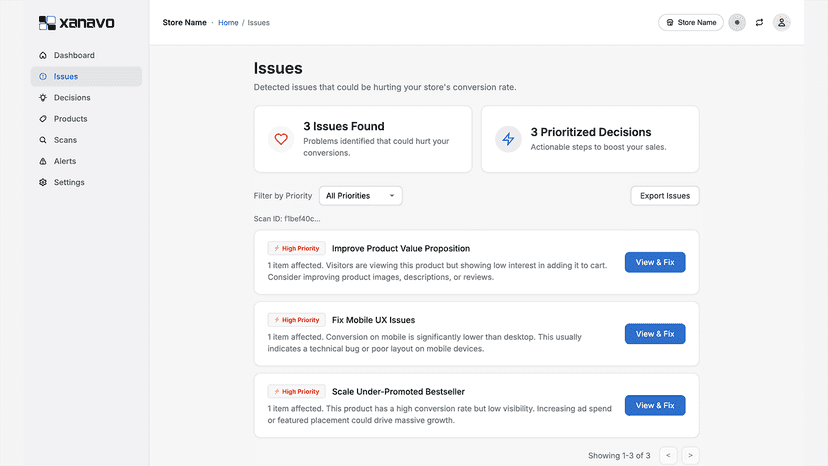Viewport: 828px width, 466px height.
Task: View & Fix the Mobile UX issue
Action: 655,334
